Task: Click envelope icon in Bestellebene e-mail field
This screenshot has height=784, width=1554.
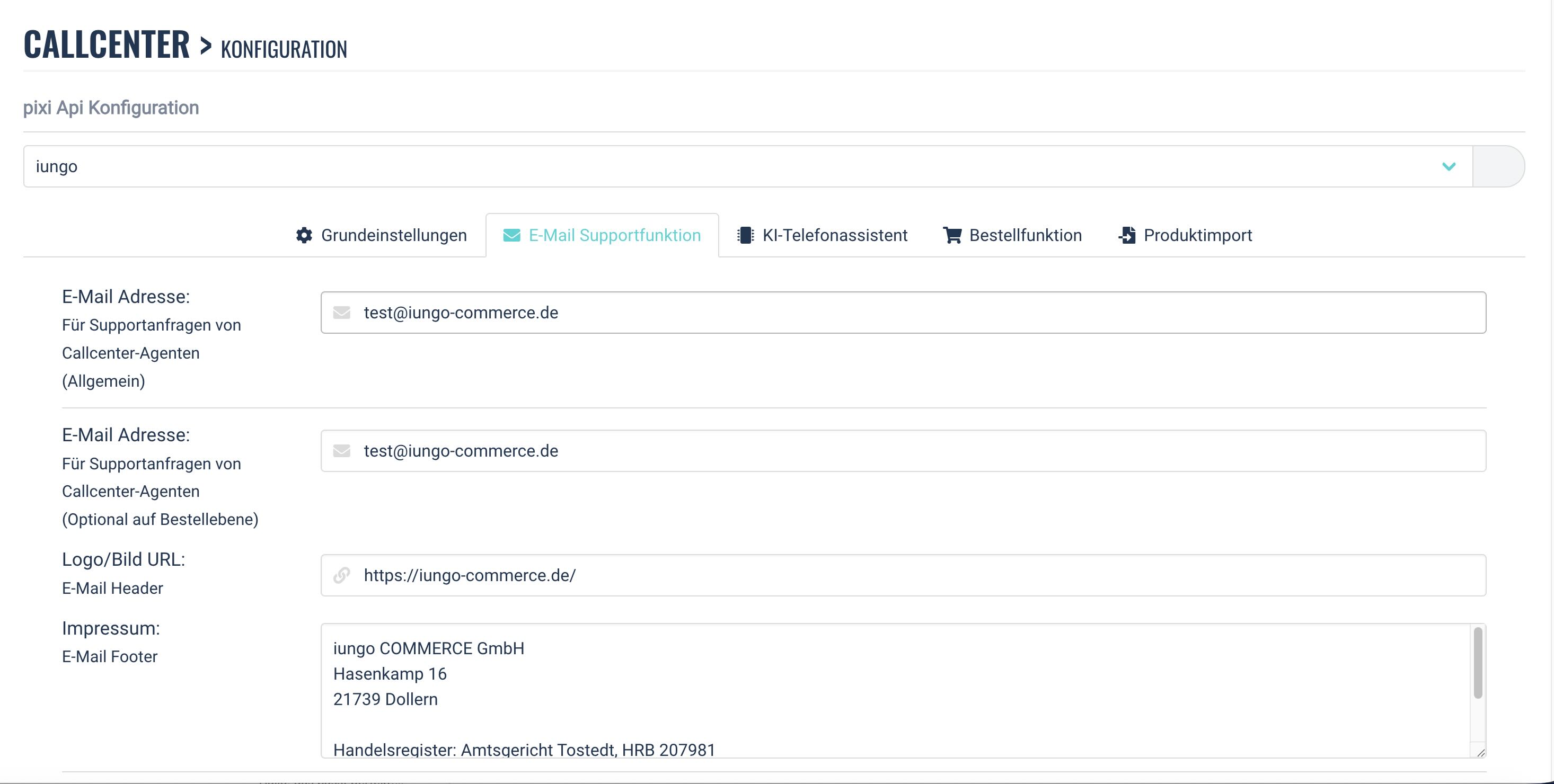Action: [x=342, y=450]
